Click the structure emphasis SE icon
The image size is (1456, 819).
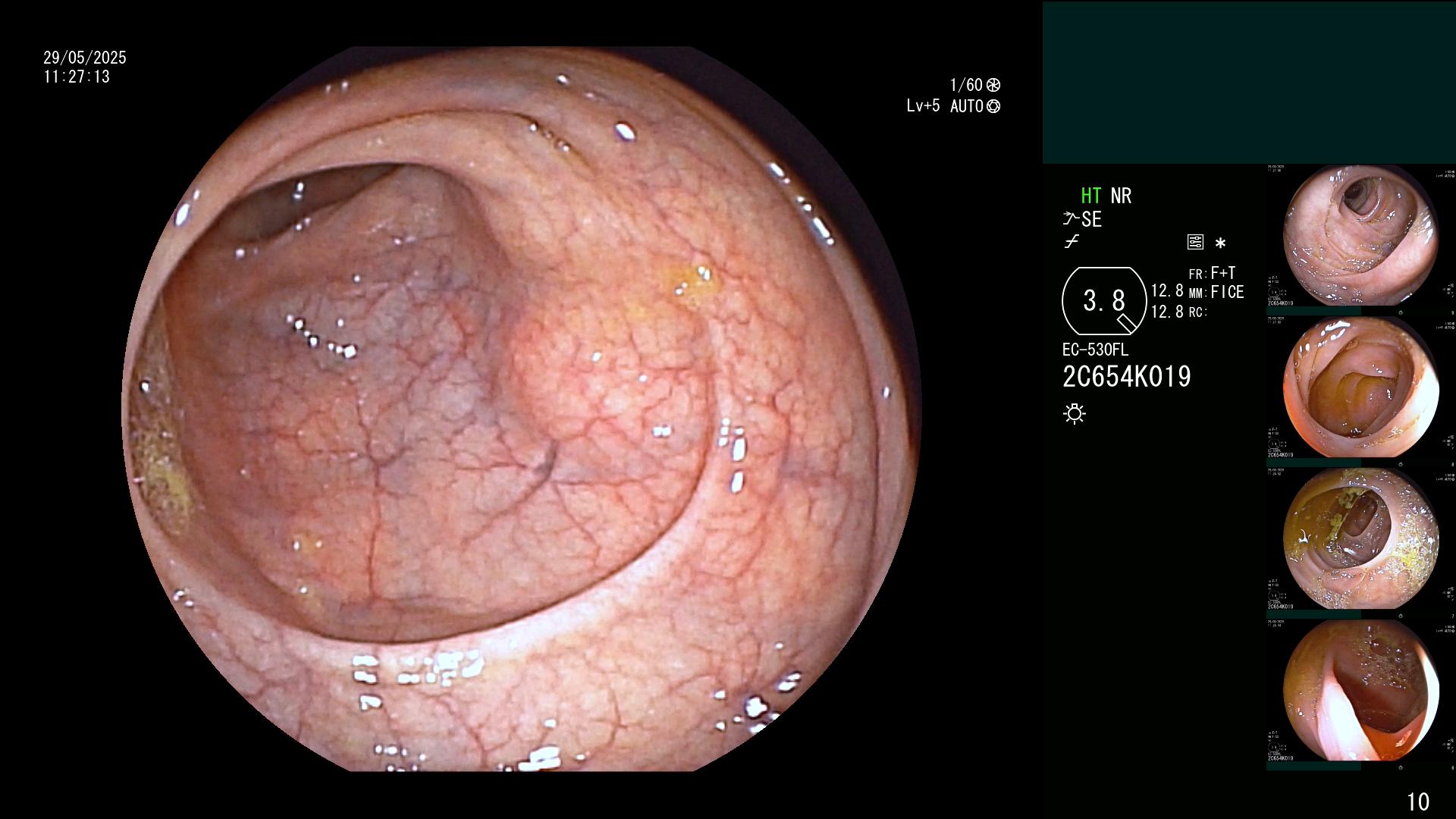point(1082,219)
